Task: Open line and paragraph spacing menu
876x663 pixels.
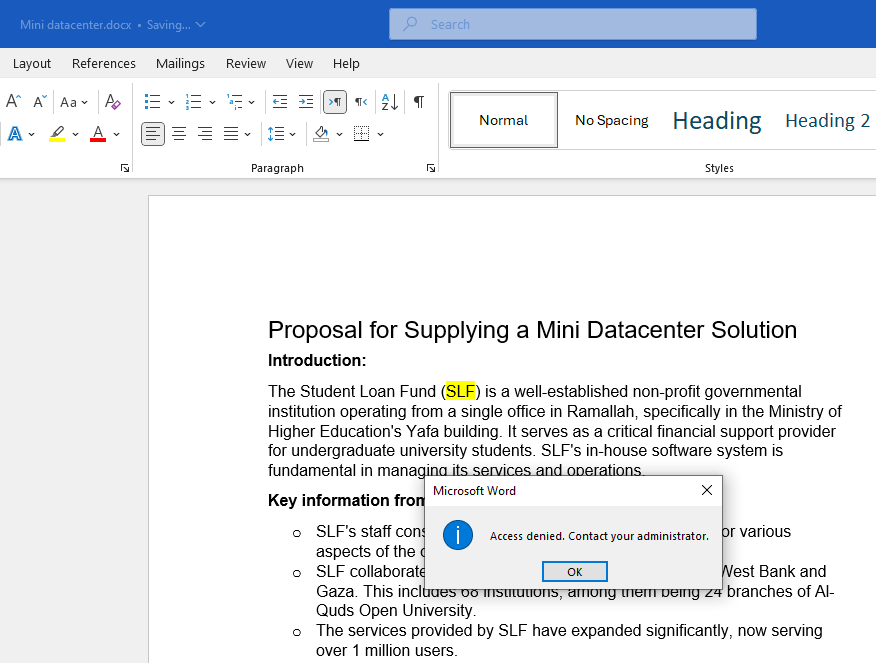Action: click(x=281, y=134)
